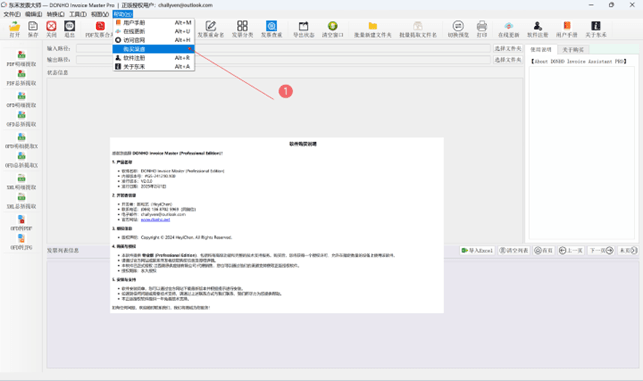Image resolution: width=643 pixels, height=381 pixels.
Task: Click the 上一页 previous page button
Action: [x=571, y=250]
